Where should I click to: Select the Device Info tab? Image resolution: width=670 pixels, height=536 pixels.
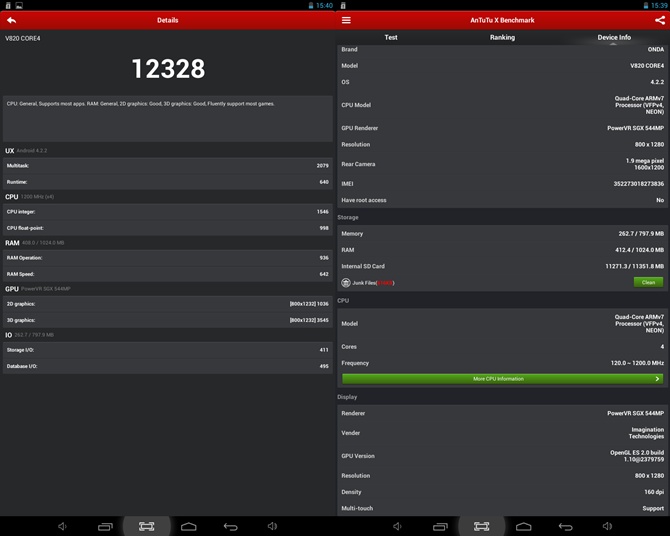coord(614,37)
